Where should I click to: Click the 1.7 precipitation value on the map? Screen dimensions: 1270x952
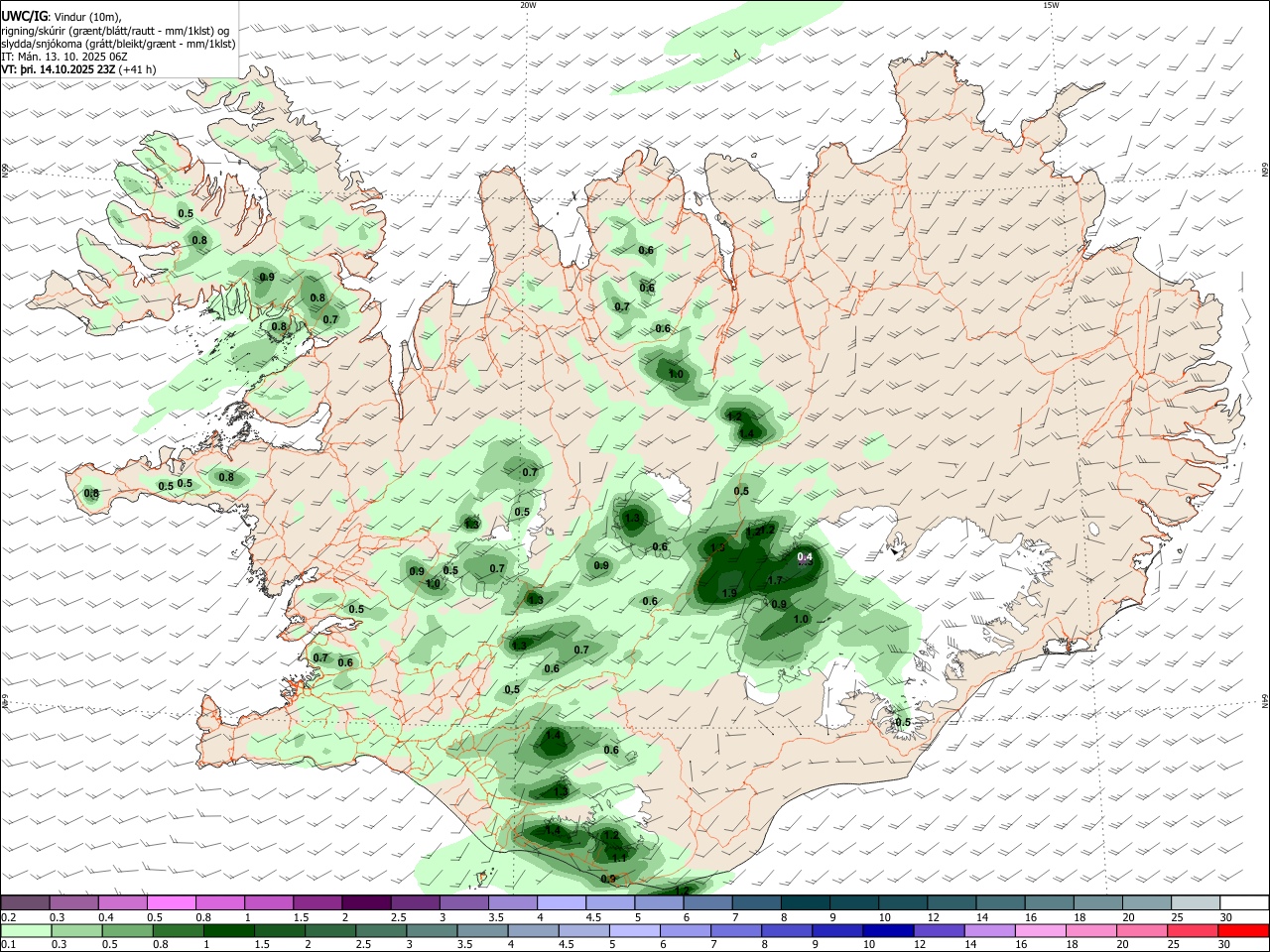tap(776, 580)
